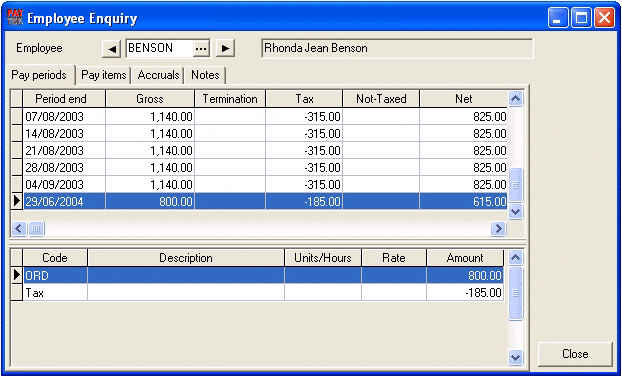This screenshot has width=622, height=376.
Task: Click the BENSON employee code field
Action: point(160,48)
